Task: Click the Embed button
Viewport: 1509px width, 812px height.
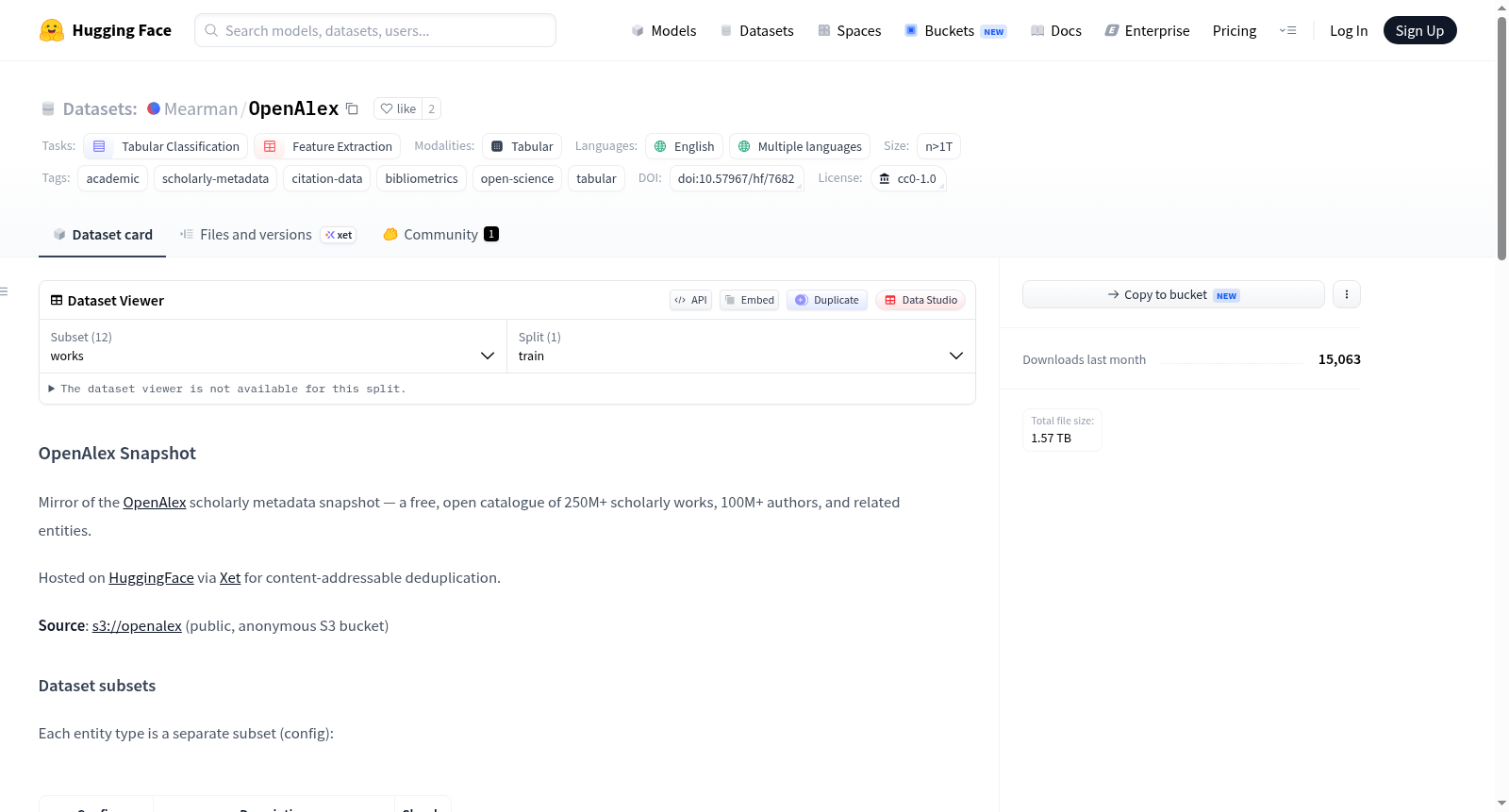Action: click(x=749, y=300)
